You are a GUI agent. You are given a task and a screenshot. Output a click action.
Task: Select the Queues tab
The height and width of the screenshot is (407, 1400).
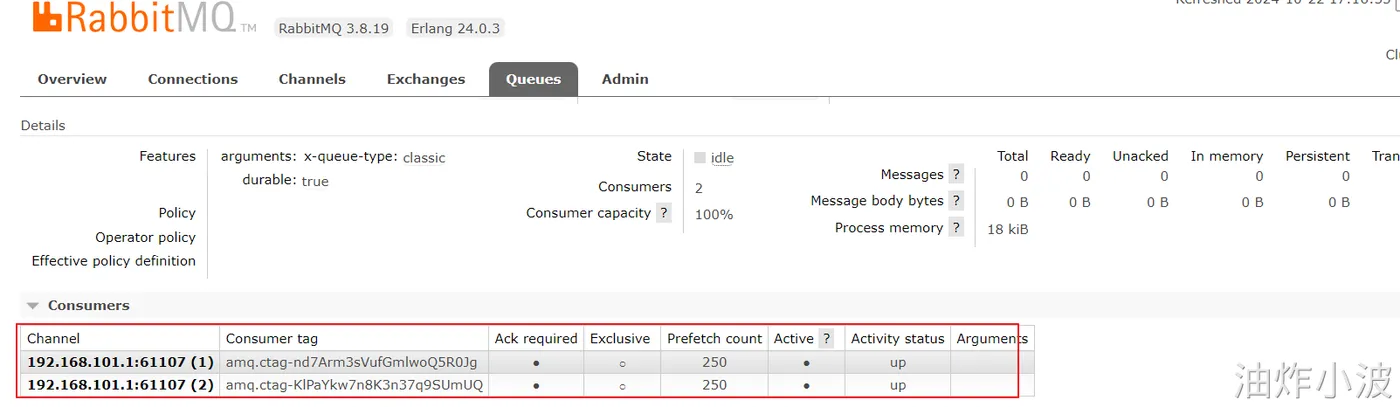click(x=533, y=80)
